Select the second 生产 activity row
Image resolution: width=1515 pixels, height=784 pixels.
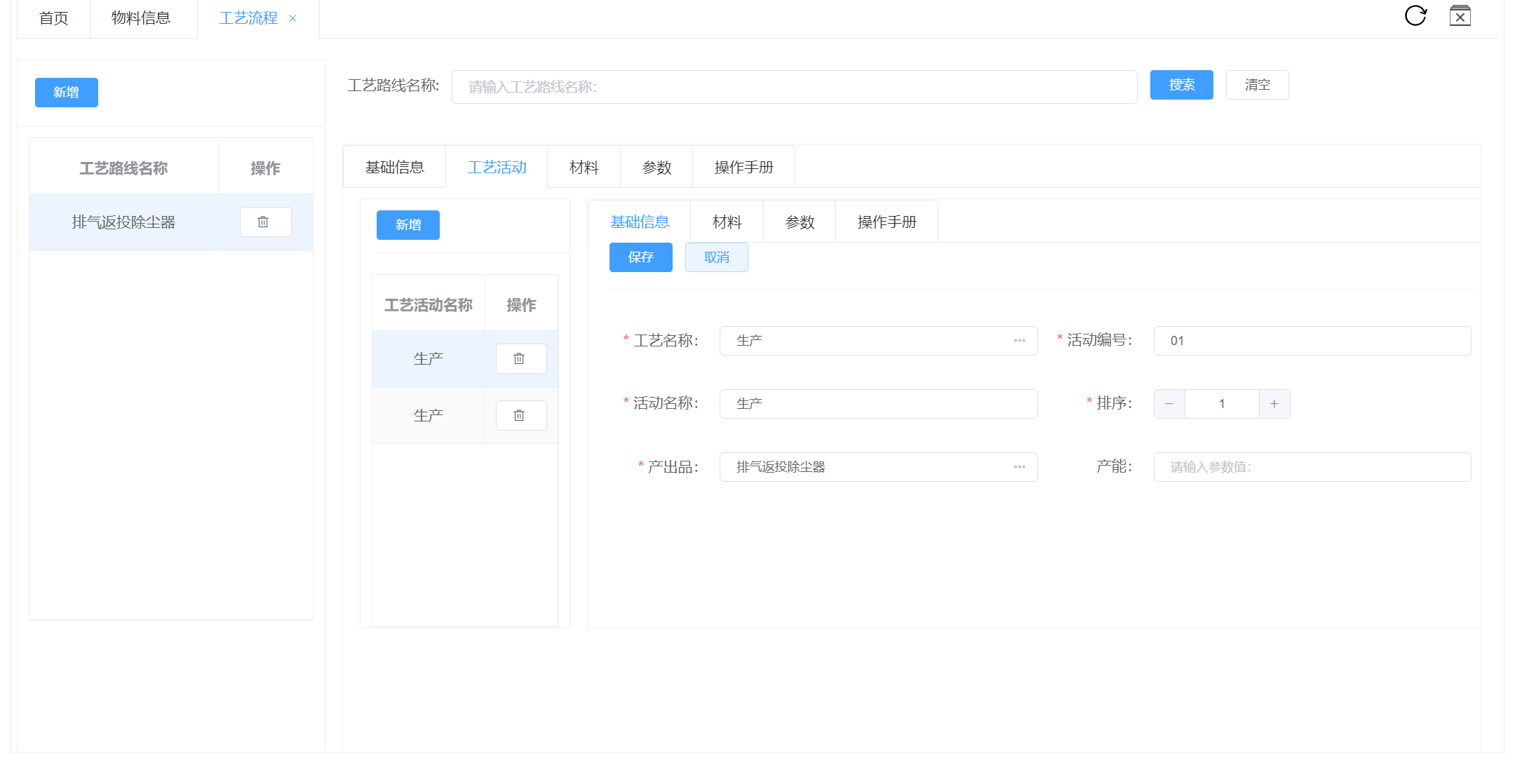click(428, 415)
